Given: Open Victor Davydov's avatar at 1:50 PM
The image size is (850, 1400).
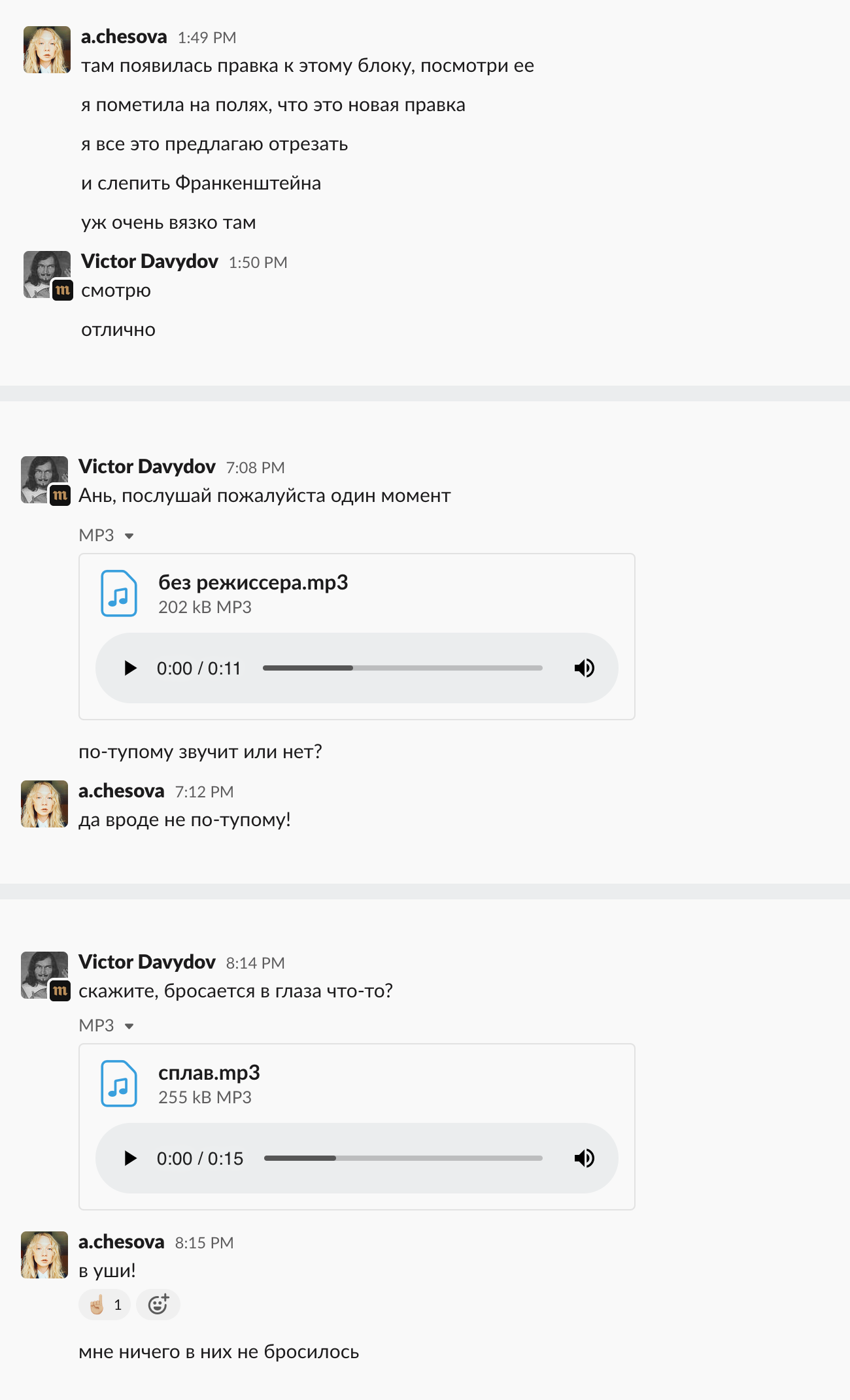Looking at the screenshot, I should [46, 275].
